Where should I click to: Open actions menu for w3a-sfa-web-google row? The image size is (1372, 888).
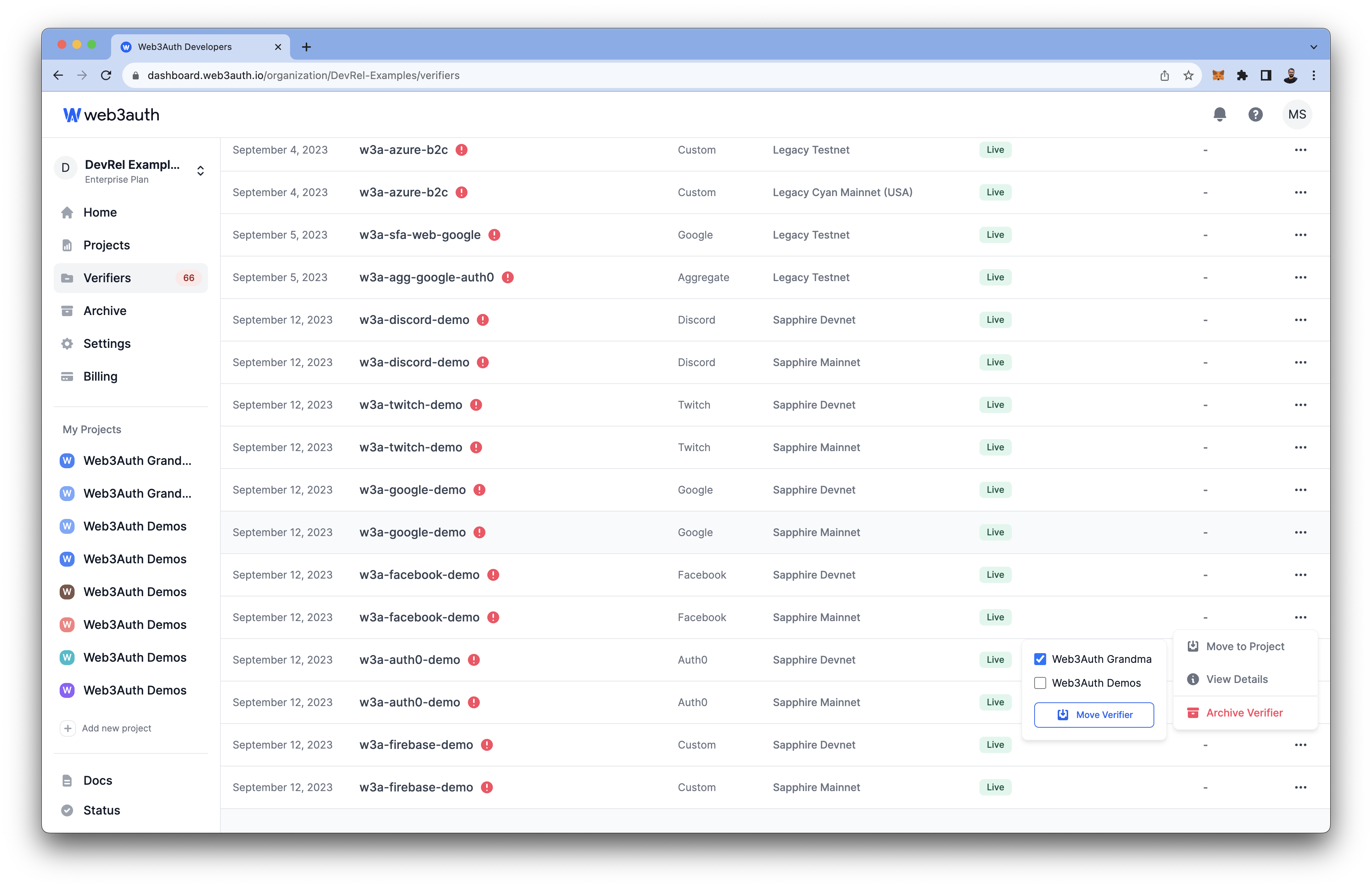[1300, 234]
